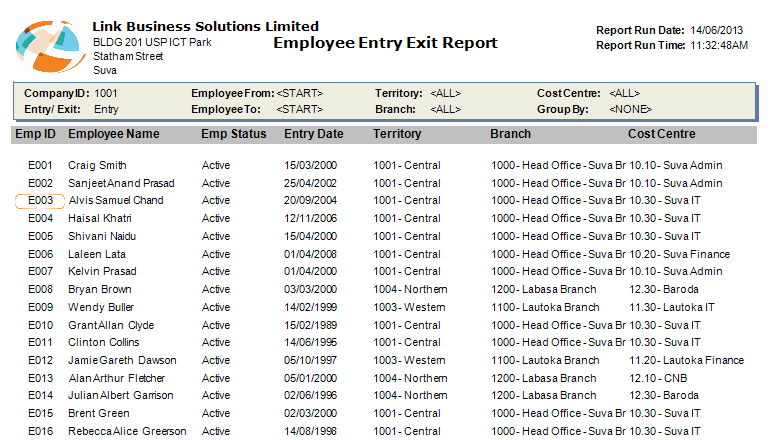Click Bryan Brown's name in the list
The width and height of the screenshot is (771, 440).
tap(99, 289)
